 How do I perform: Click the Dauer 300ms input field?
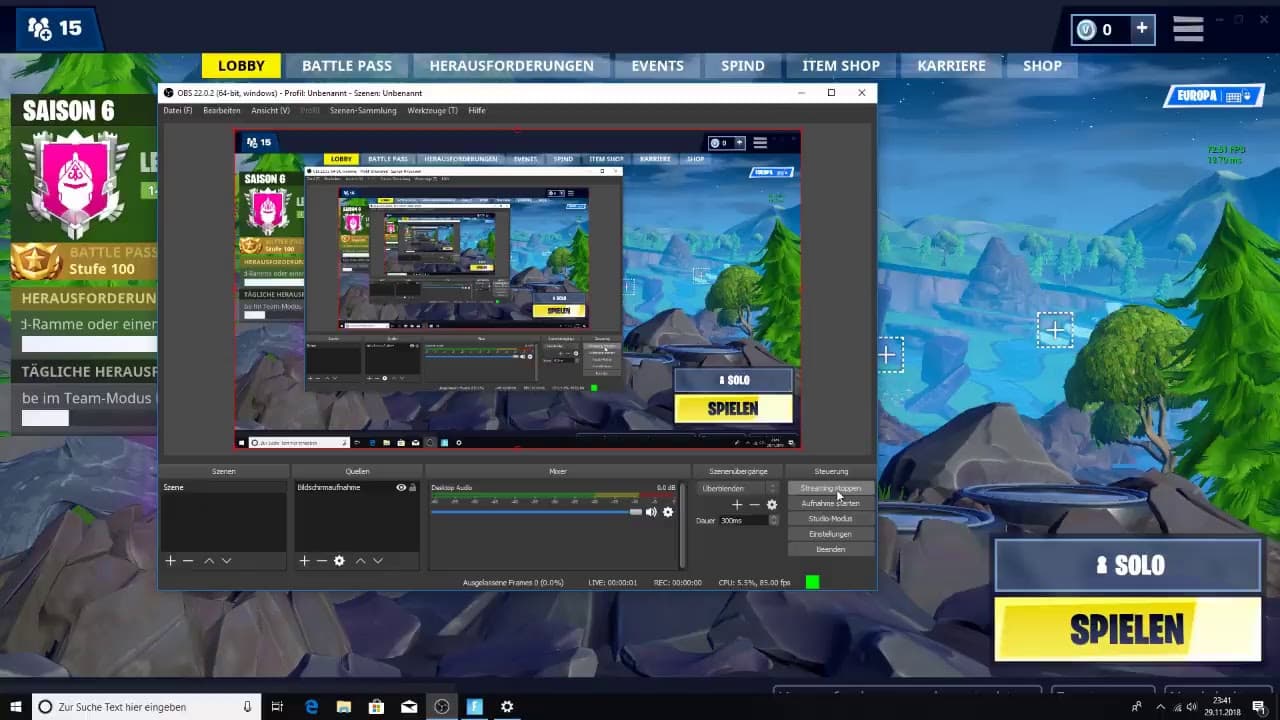743,521
